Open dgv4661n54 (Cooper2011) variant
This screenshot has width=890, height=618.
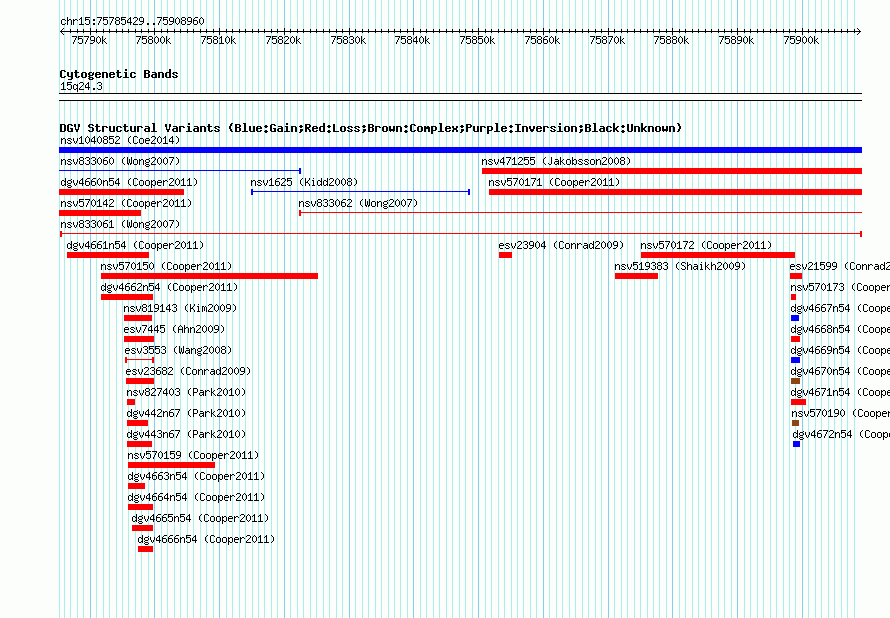135,245
